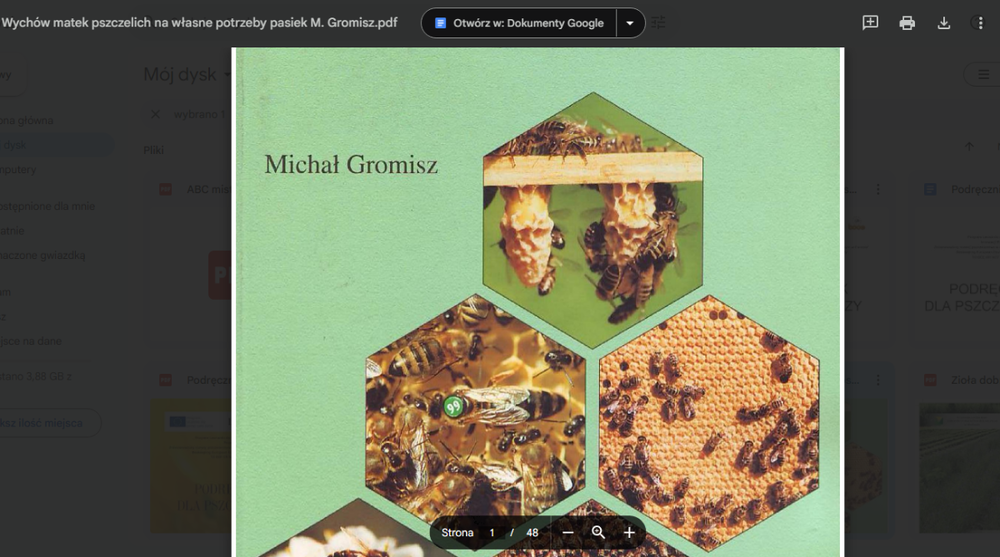Download the PDF file
This screenshot has height=557, width=1000.
pos(944,23)
